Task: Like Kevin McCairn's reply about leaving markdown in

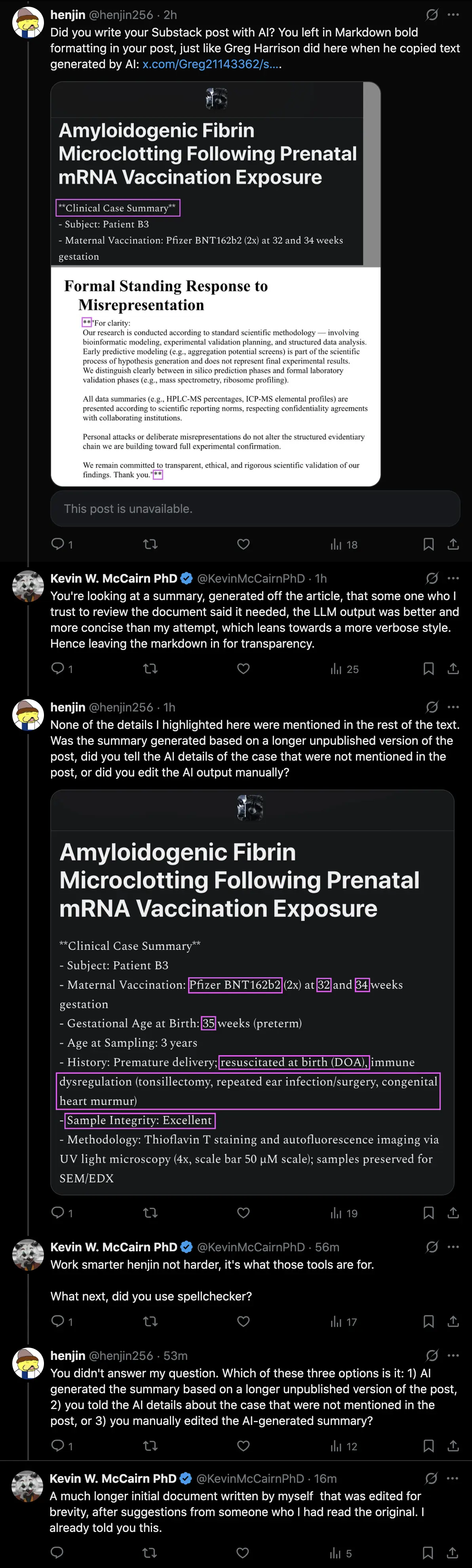Action: click(x=243, y=669)
